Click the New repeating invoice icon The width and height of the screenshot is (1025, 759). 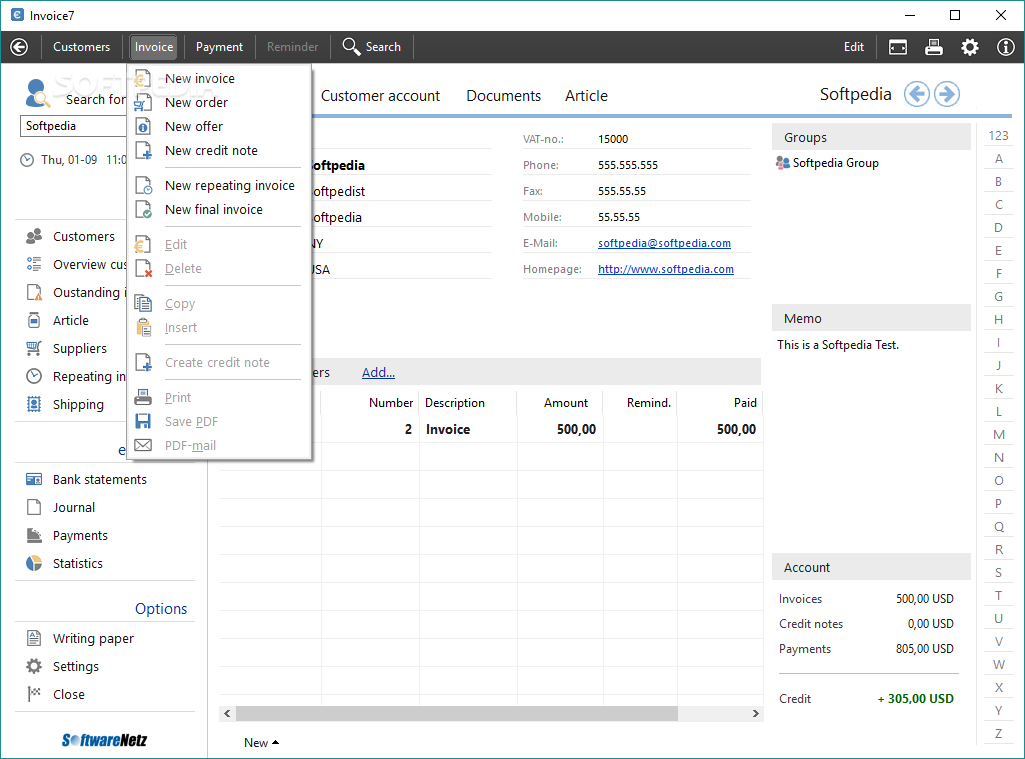point(143,186)
